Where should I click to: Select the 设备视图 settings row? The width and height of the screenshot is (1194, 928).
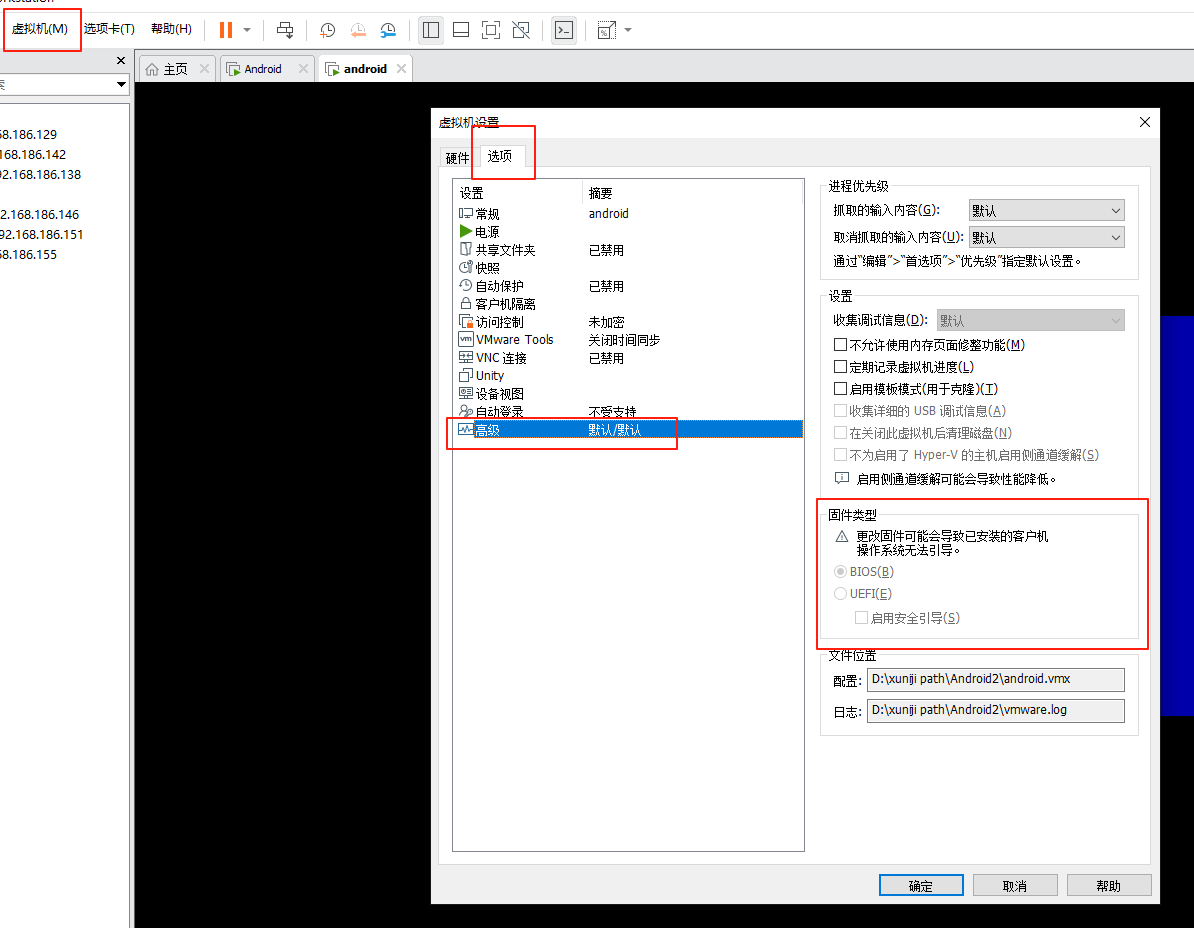pos(627,394)
